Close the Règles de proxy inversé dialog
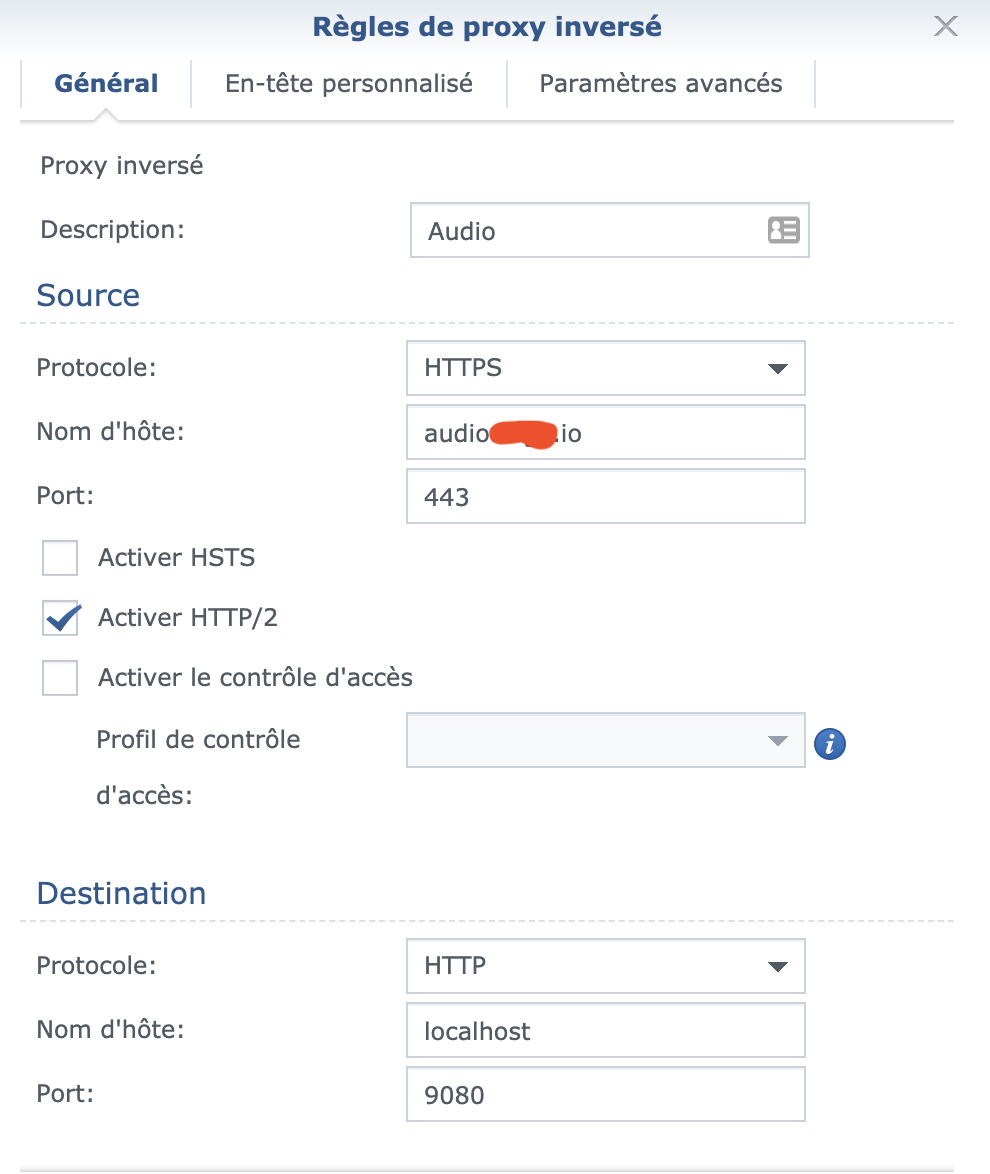 click(x=945, y=27)
